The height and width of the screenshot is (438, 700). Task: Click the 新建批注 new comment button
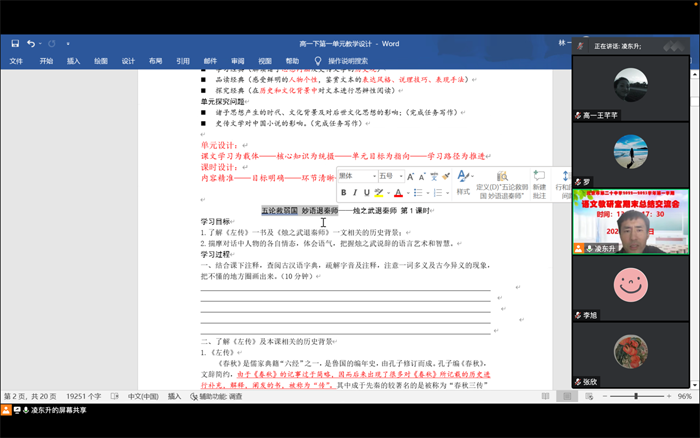click(x=539, y=184)
